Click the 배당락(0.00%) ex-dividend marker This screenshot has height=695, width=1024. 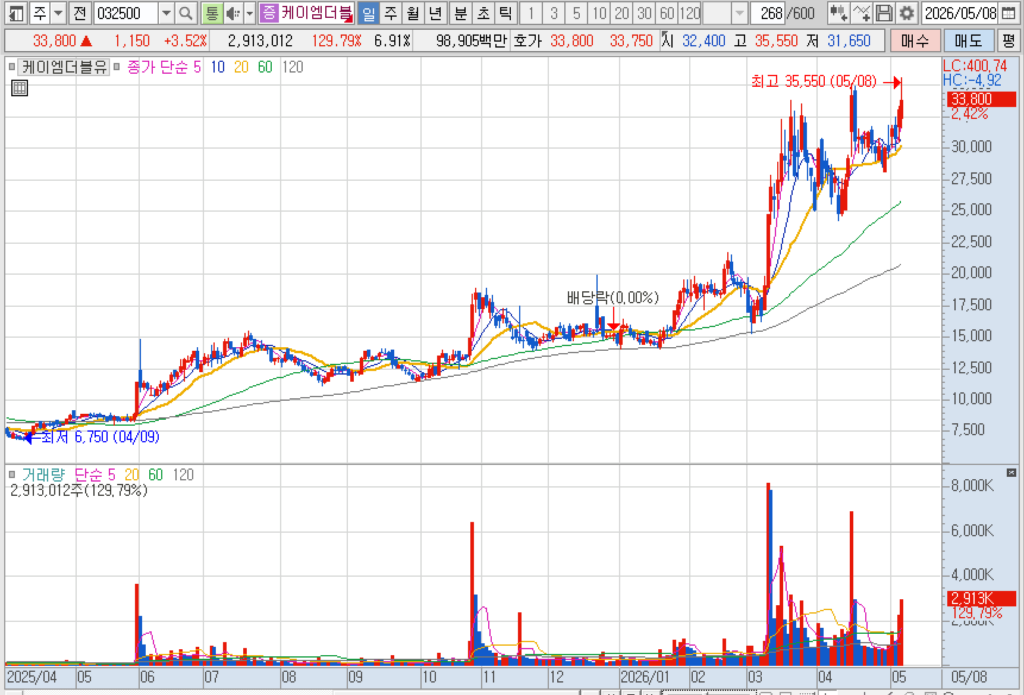(613, 299)
